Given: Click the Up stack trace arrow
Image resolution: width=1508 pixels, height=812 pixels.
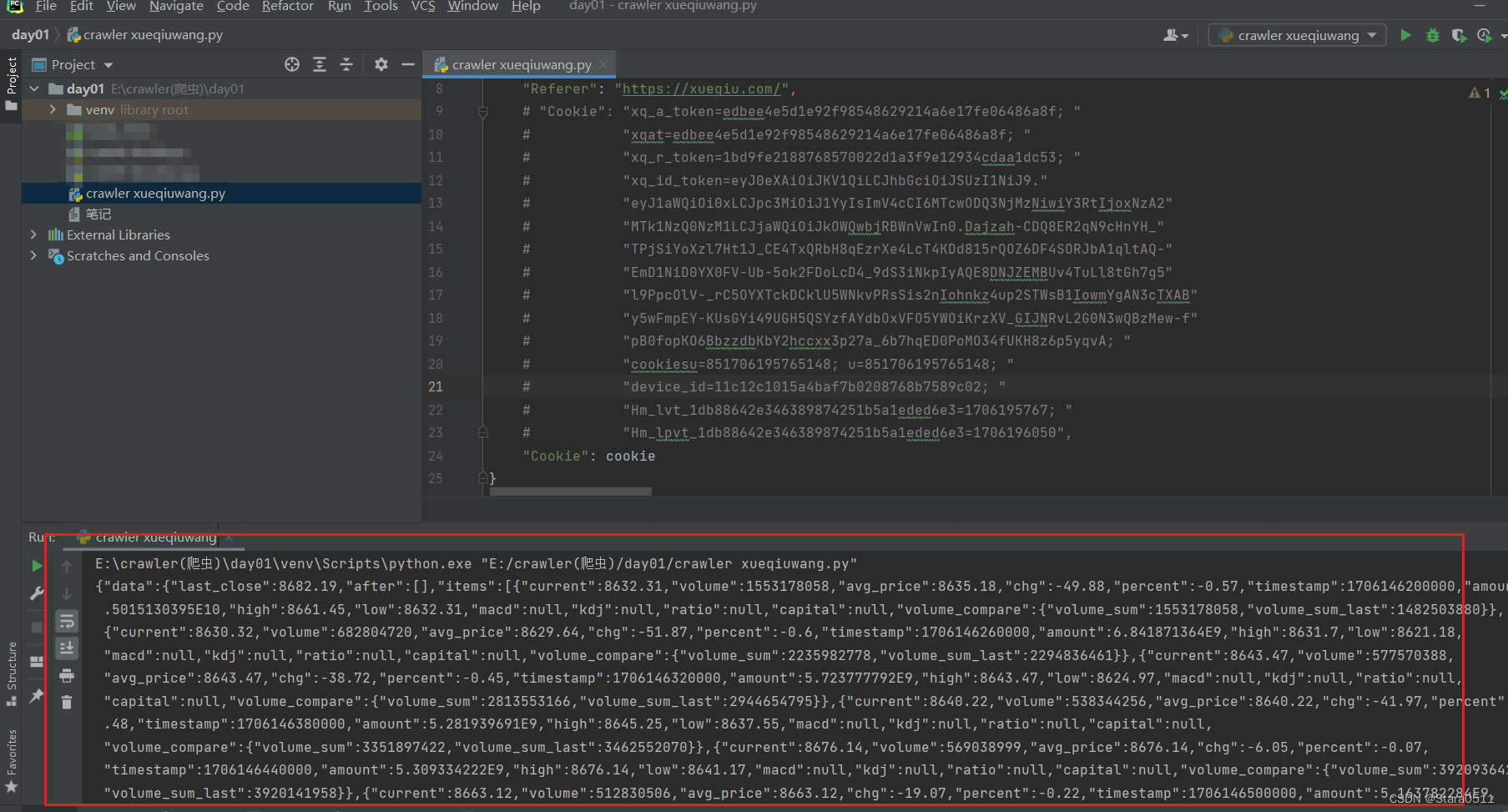Looking at the screenshot, I should coord(67,566).
